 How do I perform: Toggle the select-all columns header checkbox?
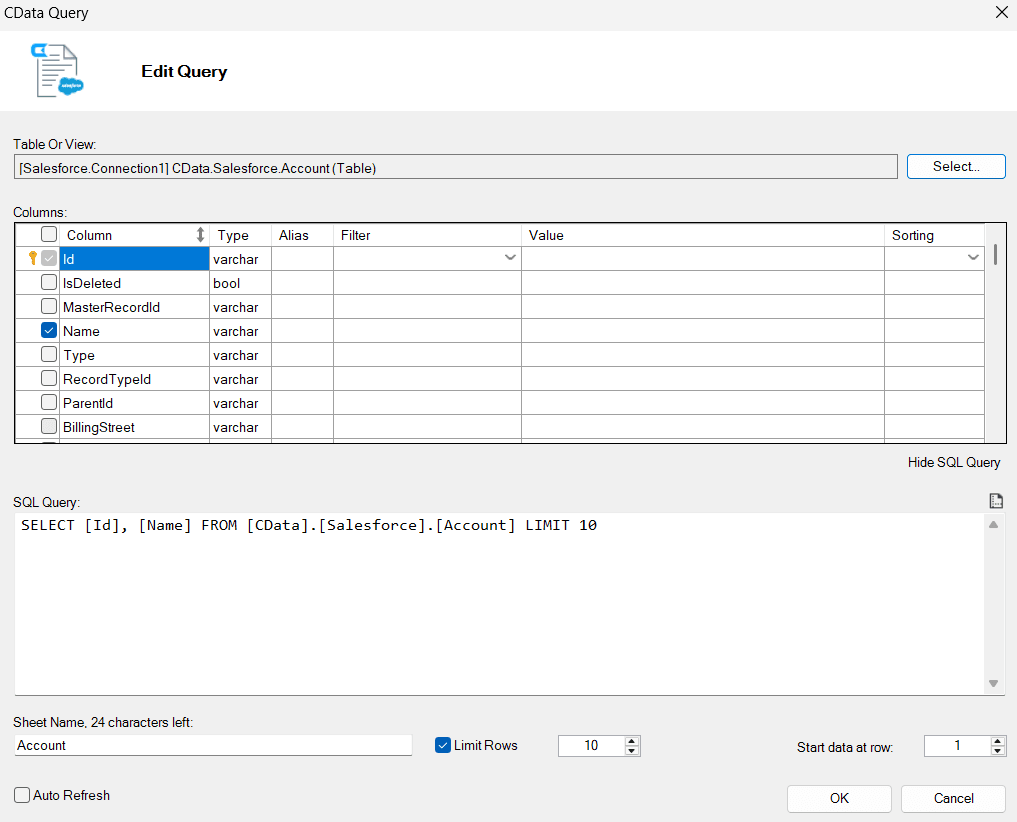[49, 235]
